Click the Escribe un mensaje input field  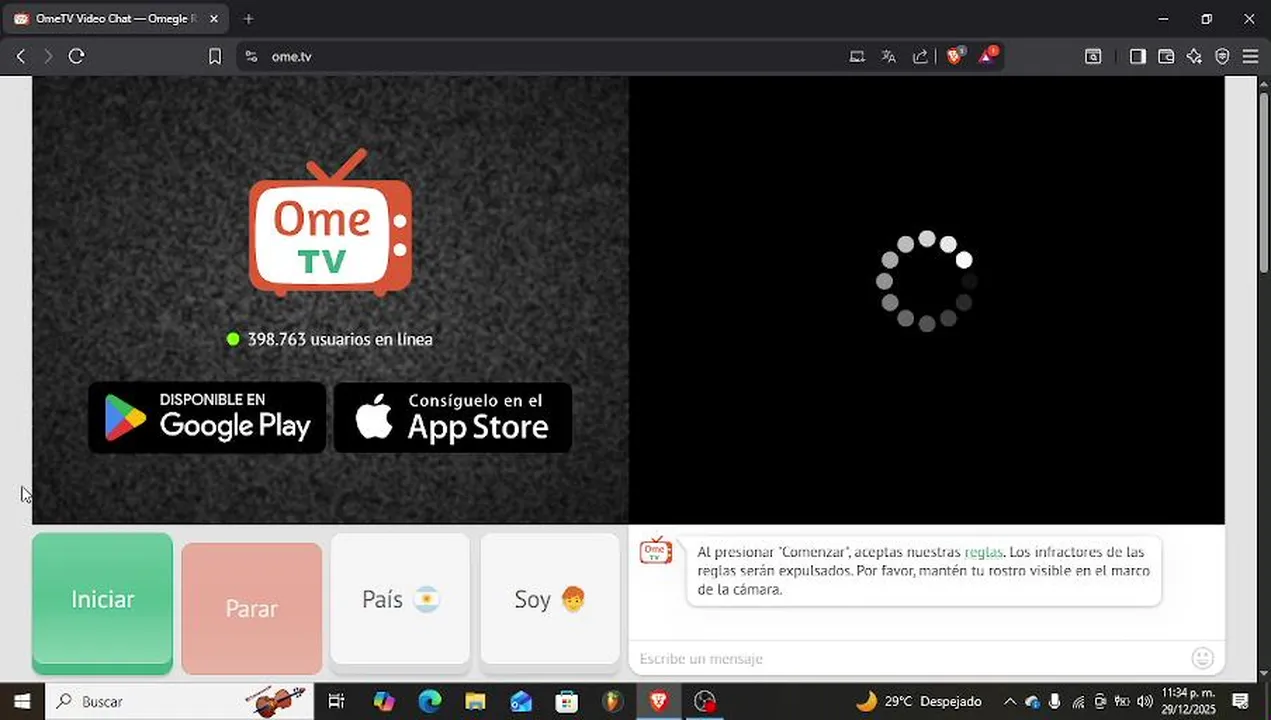coord(910,658)
